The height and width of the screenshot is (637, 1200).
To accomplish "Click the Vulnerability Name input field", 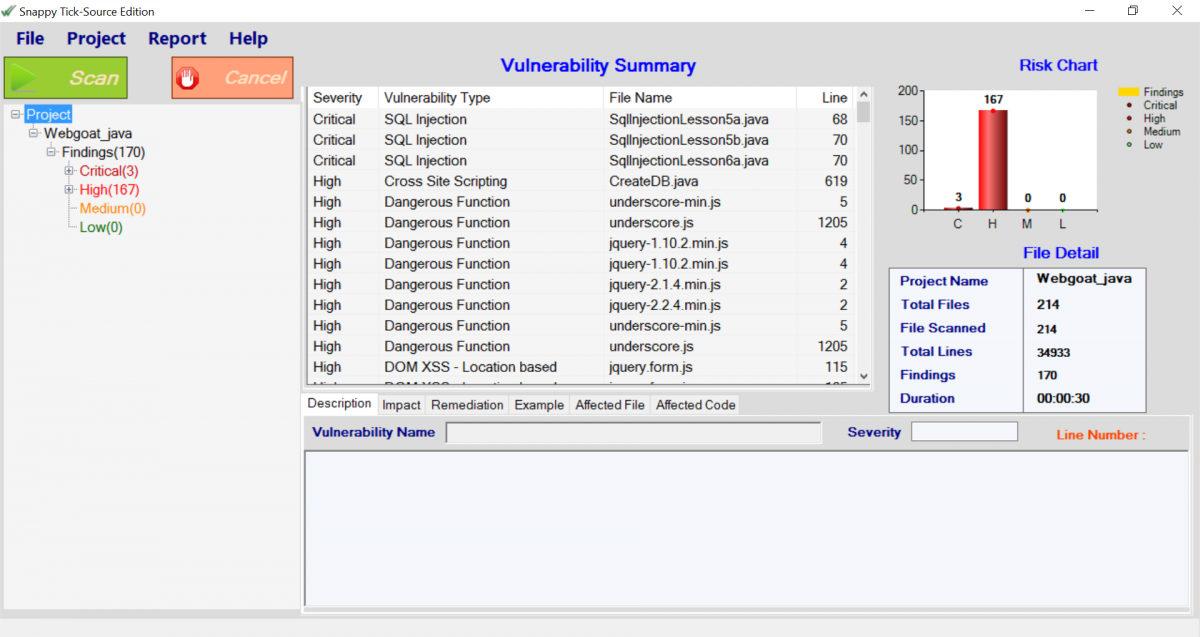I will [x=634, y=433].
